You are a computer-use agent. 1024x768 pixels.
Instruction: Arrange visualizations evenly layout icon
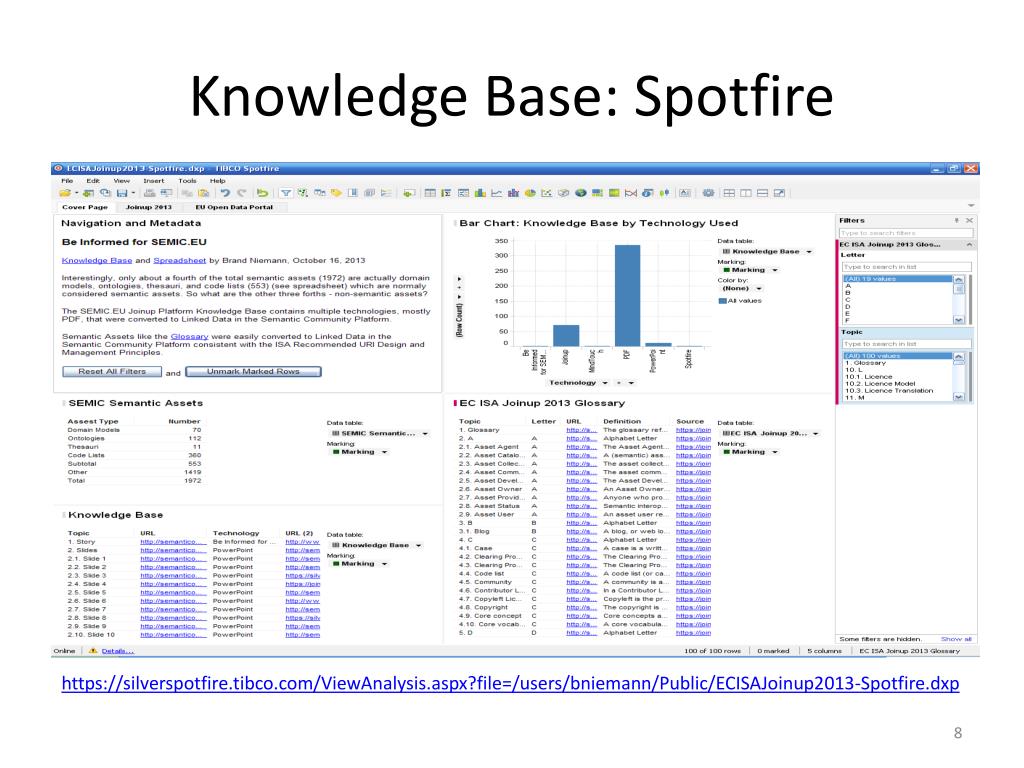(x=729, y=193)
